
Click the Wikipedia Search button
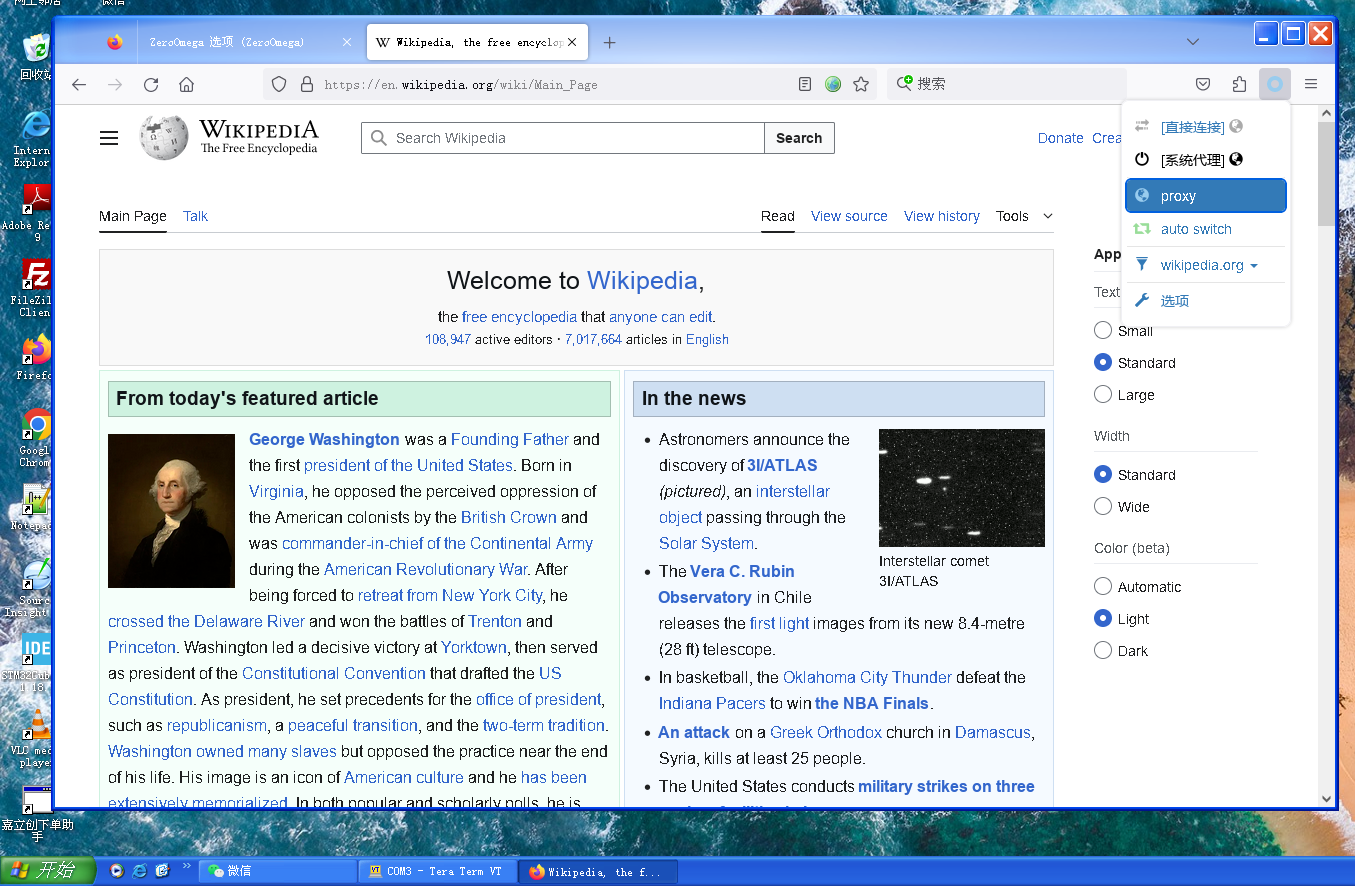[799, 138]
